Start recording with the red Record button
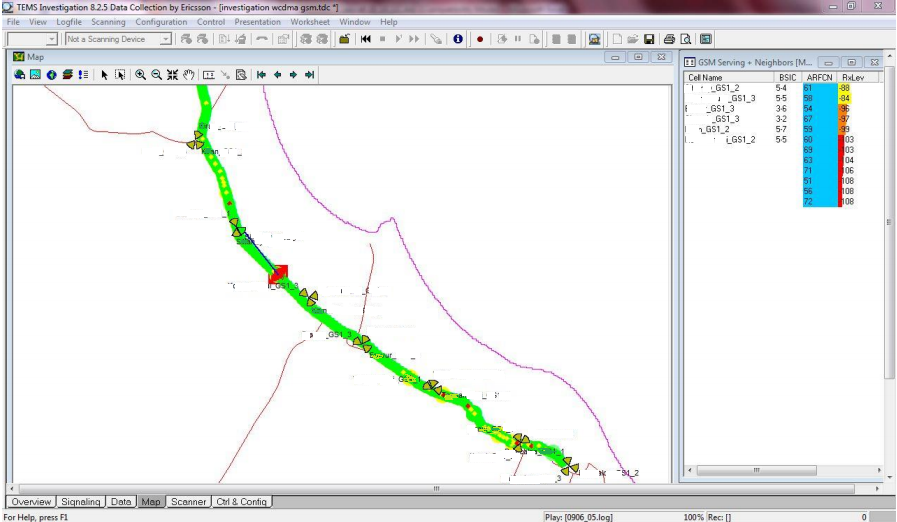The image size is (897, 522). pyautogui.click(x=480, y=39)
